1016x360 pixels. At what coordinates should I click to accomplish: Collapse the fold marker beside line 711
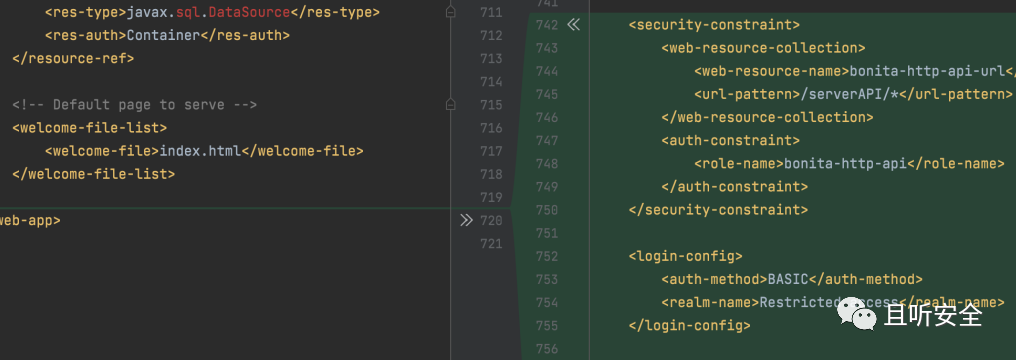[x=451, y=12]
